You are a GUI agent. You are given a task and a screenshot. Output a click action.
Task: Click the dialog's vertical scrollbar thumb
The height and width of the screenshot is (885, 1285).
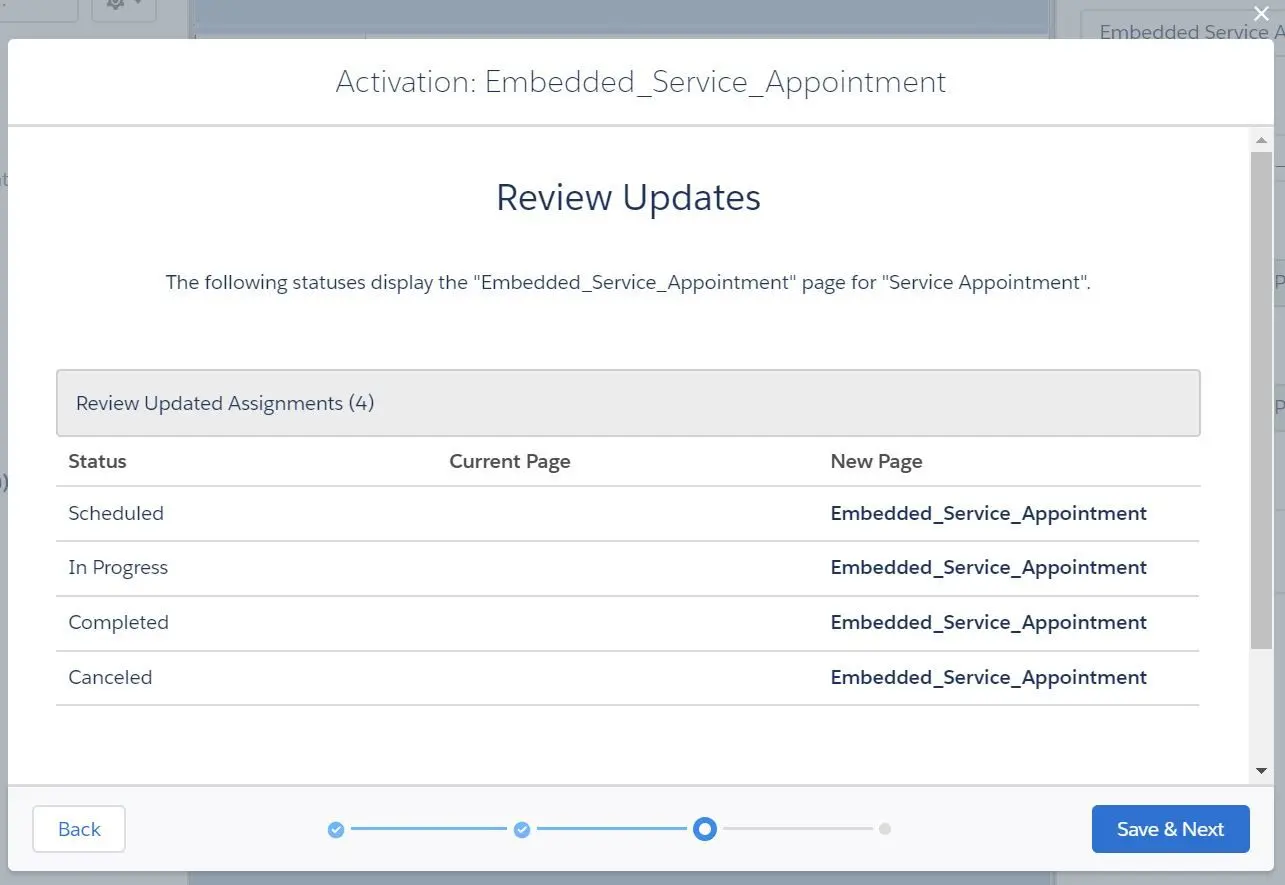1261,400
